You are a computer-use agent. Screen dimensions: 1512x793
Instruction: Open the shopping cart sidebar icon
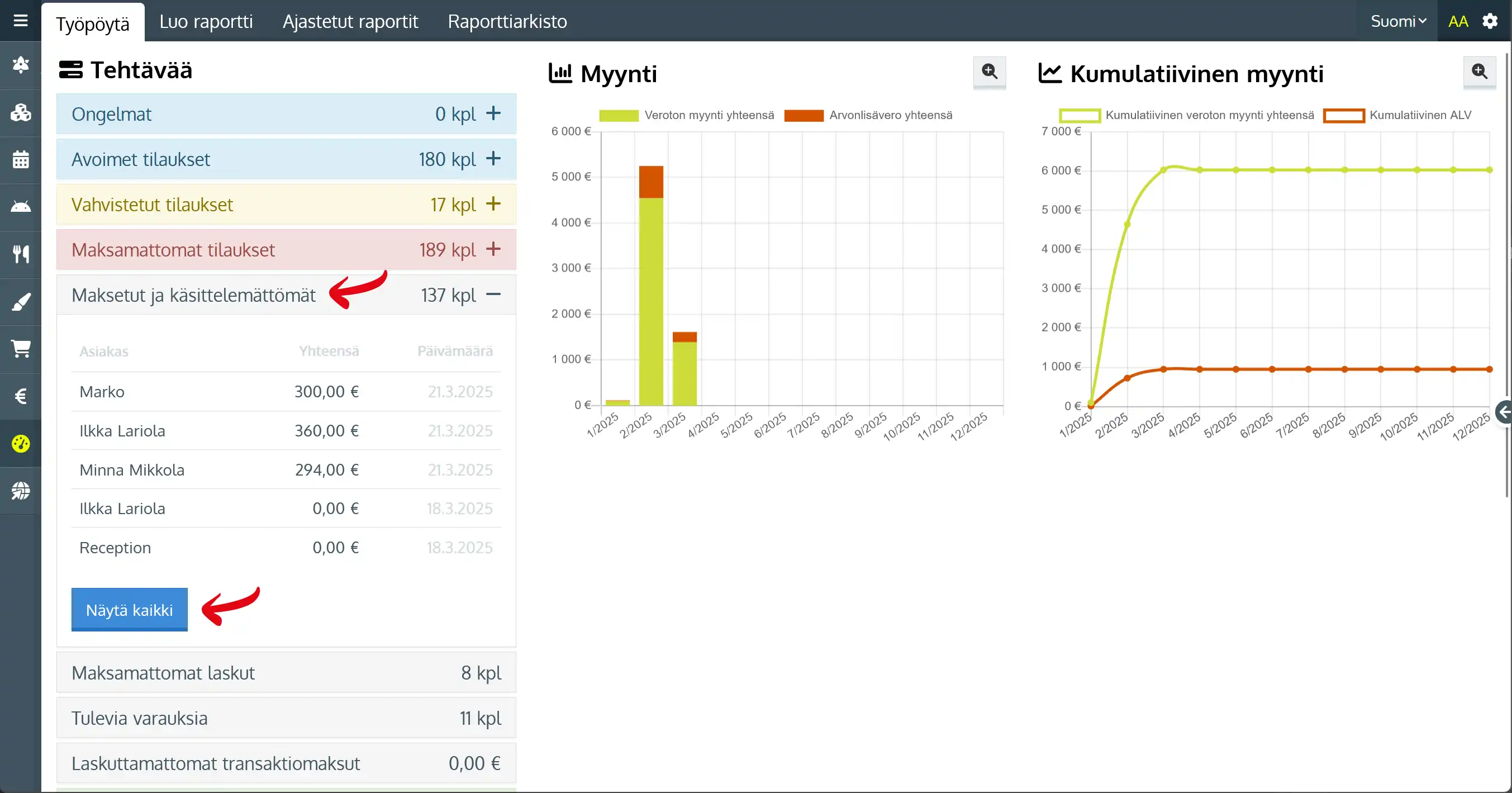(21, 349)
